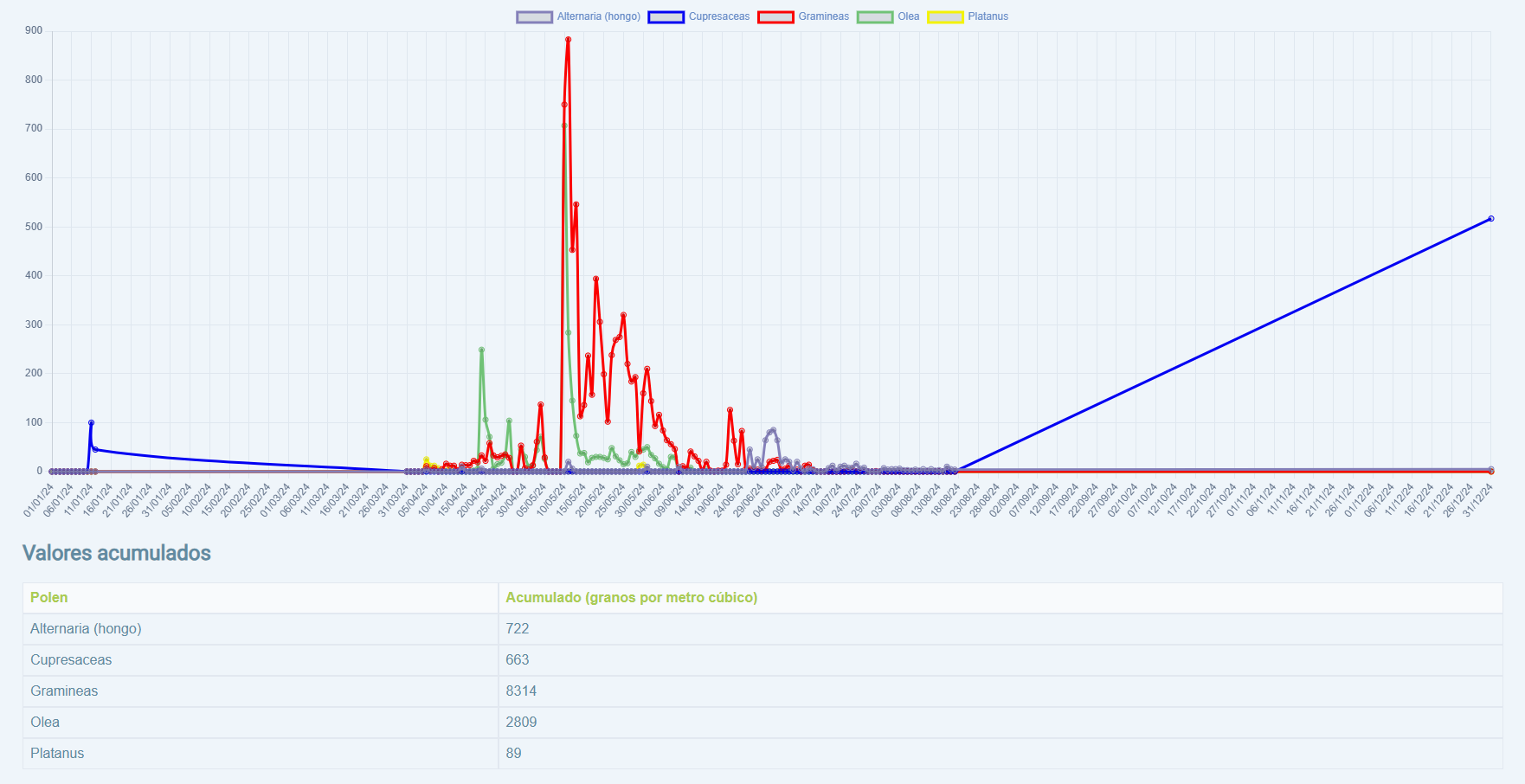Click the blue Cupresaceas legend color box
The image size is (1525, 784).
(666, 17)
